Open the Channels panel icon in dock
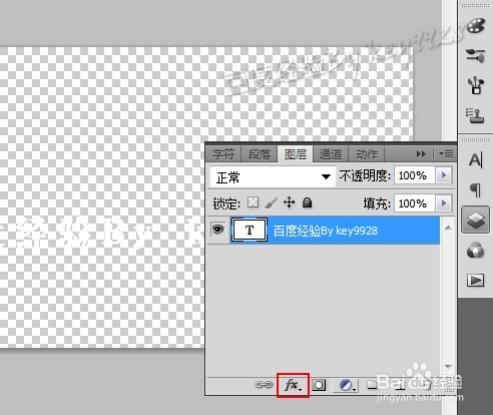This screenshot has width=493, height=415. click(475, 250)
